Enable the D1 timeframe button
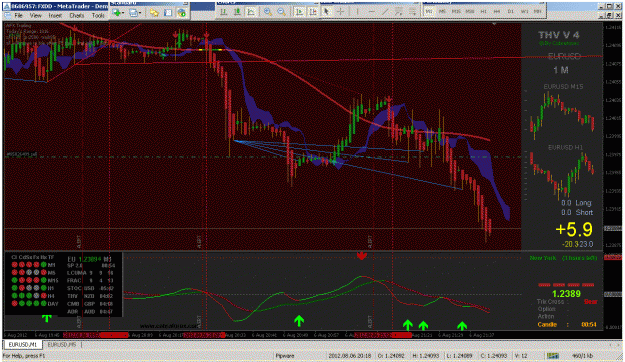 (x=511, y=12)
